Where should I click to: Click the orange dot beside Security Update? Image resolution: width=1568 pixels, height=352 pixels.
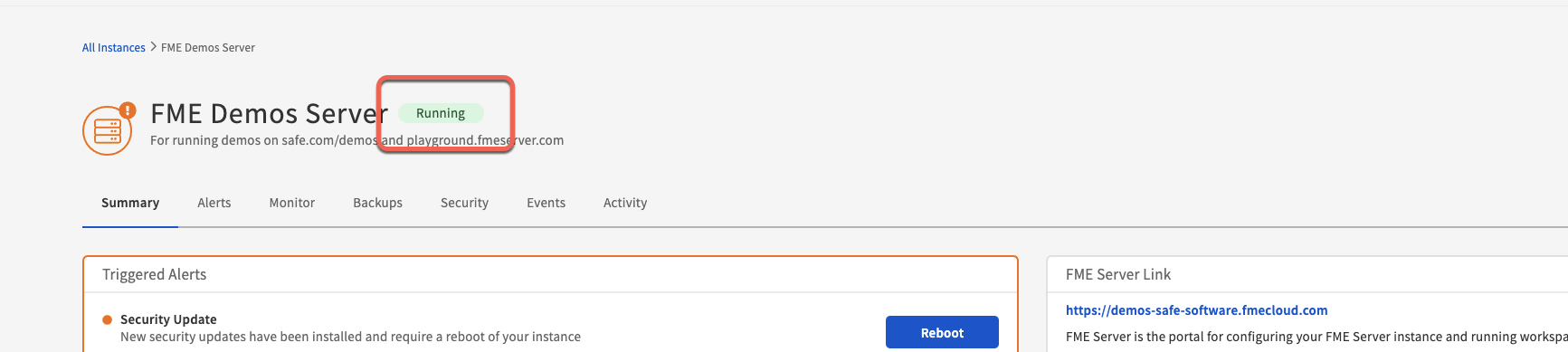107,319
